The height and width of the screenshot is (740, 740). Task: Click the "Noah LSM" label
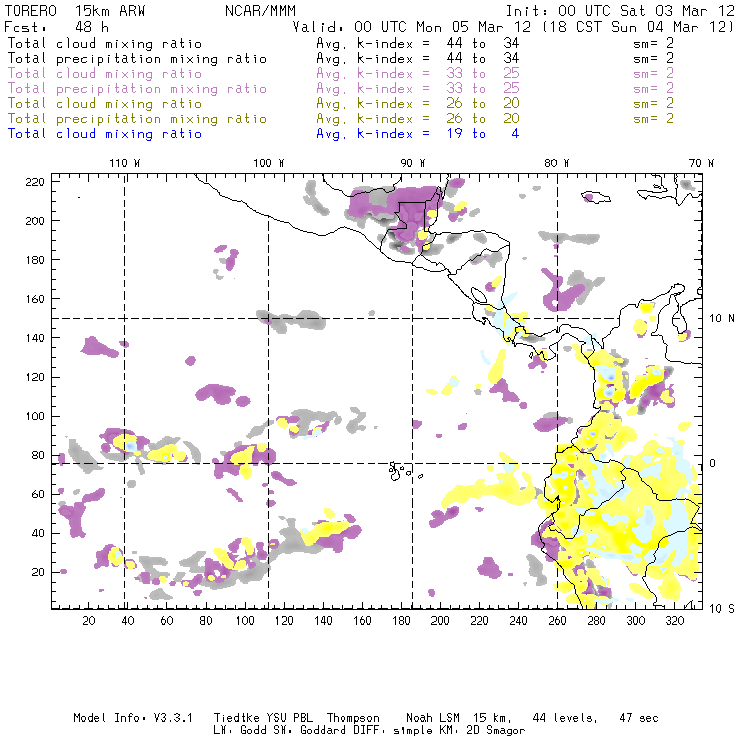433,718
